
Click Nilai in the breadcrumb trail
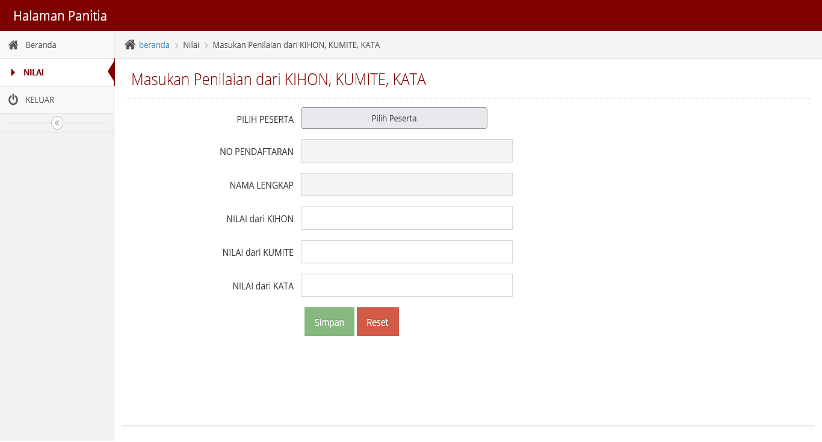(191, 45)
